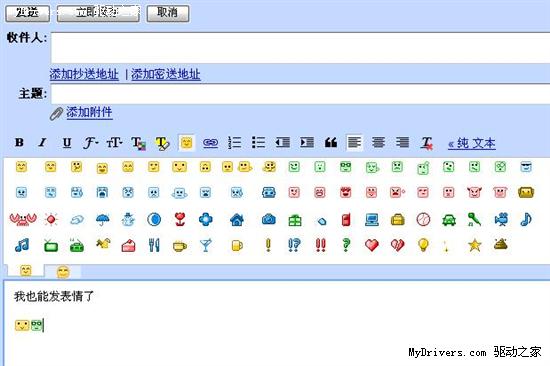Insert the whole red heart emoticon
550x366 pixels.
pos(372,245)
